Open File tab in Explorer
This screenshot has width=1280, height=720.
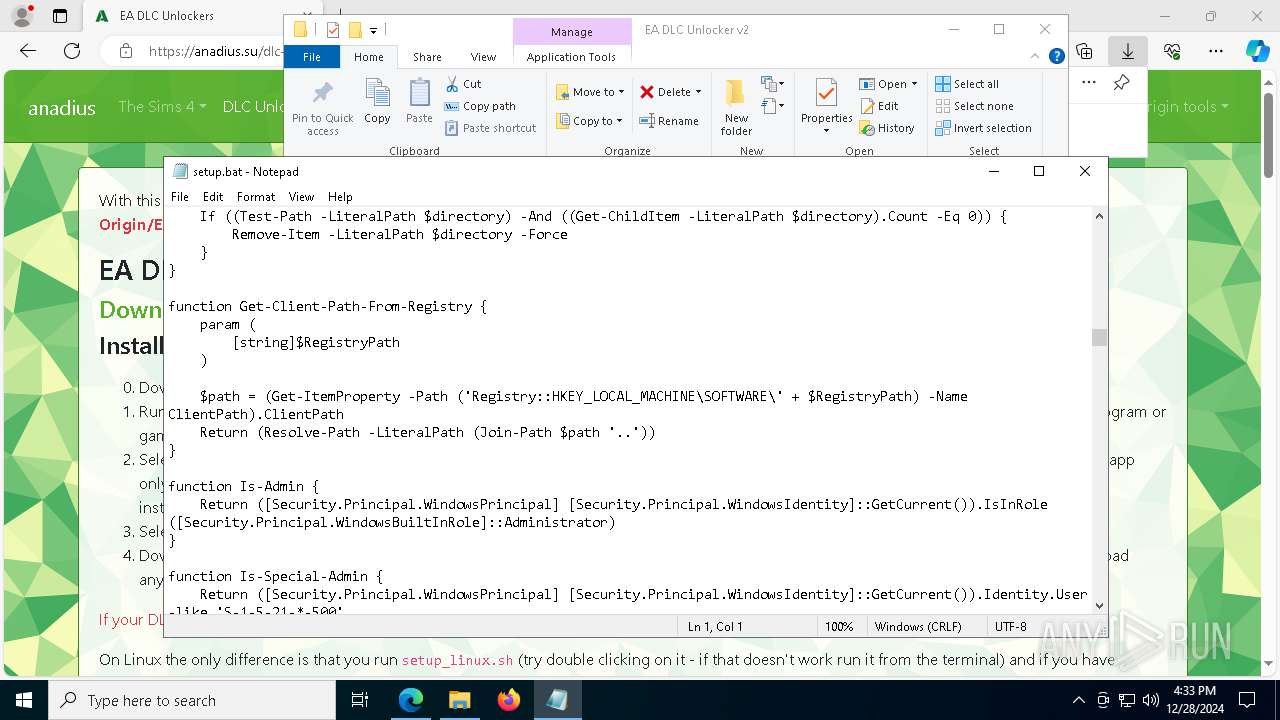coord(312,57)
